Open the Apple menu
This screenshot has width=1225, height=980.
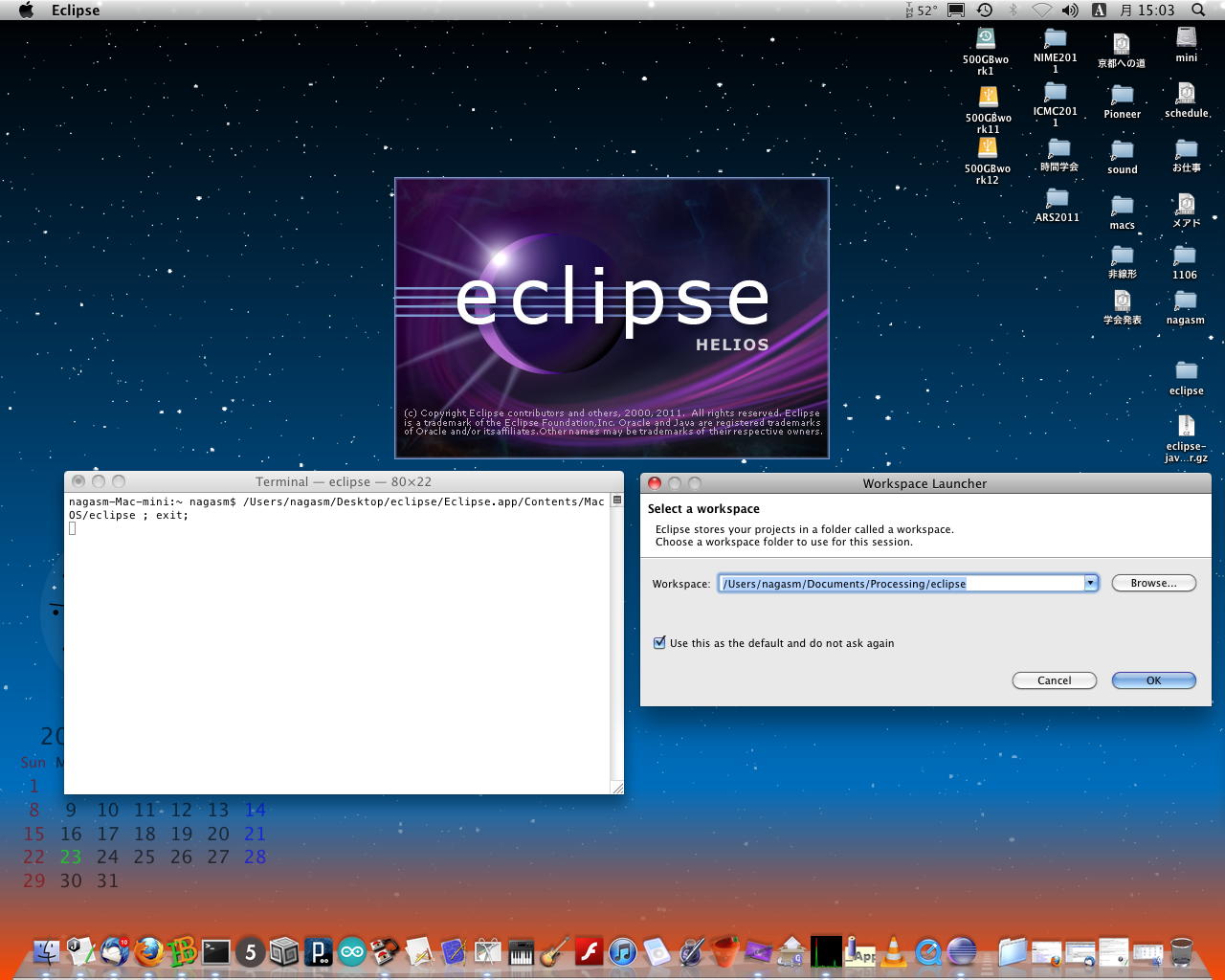(26, 10)
